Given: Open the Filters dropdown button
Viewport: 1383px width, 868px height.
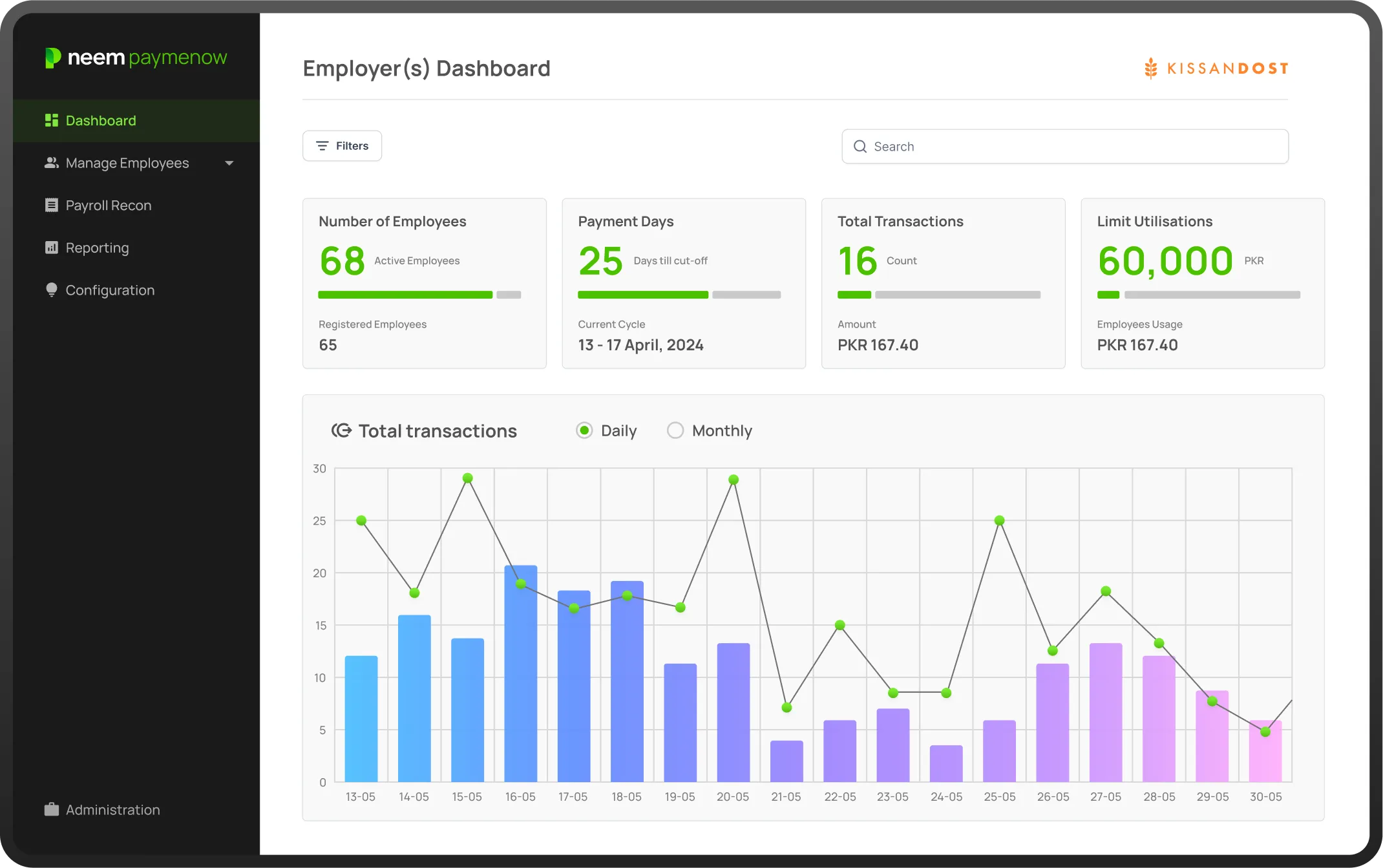Looking at the screenshot, I should pyautogui.click(x=342, y=146).
